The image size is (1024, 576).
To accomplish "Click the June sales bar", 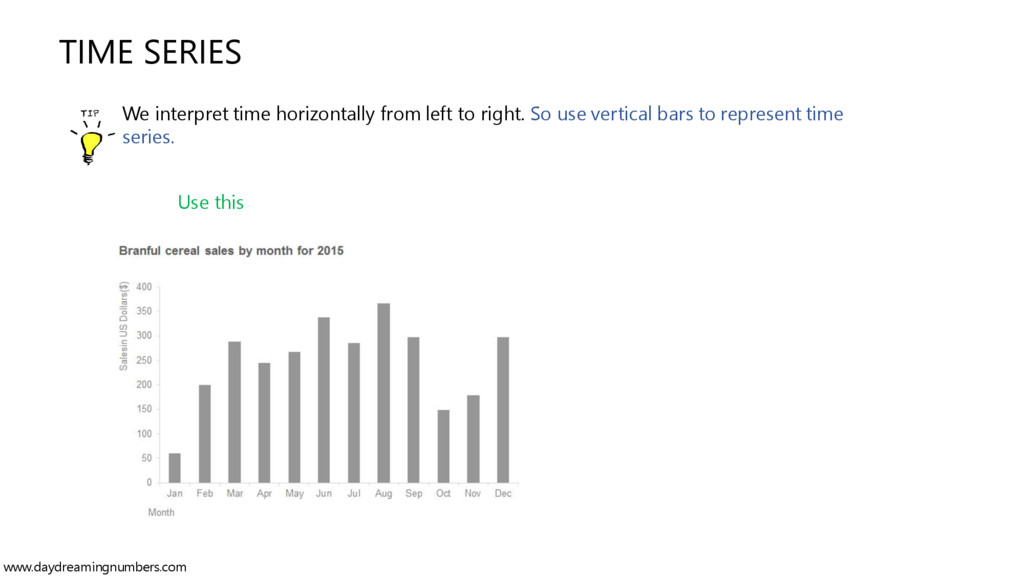I will 324,400.
